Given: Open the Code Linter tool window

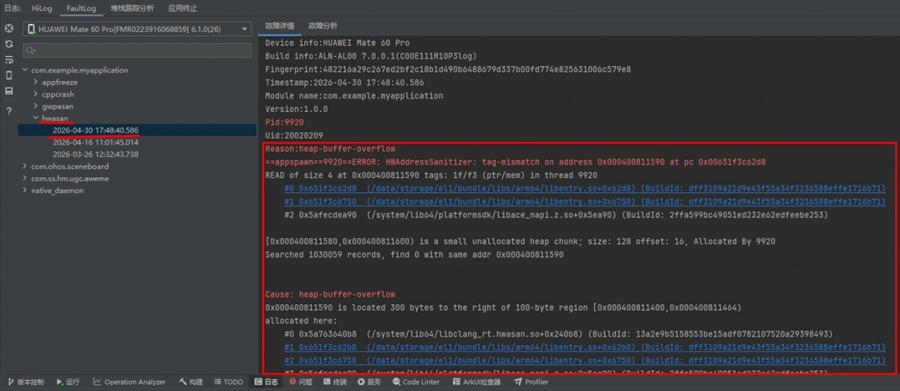Looking at the screenshot, I should (416, 382).
